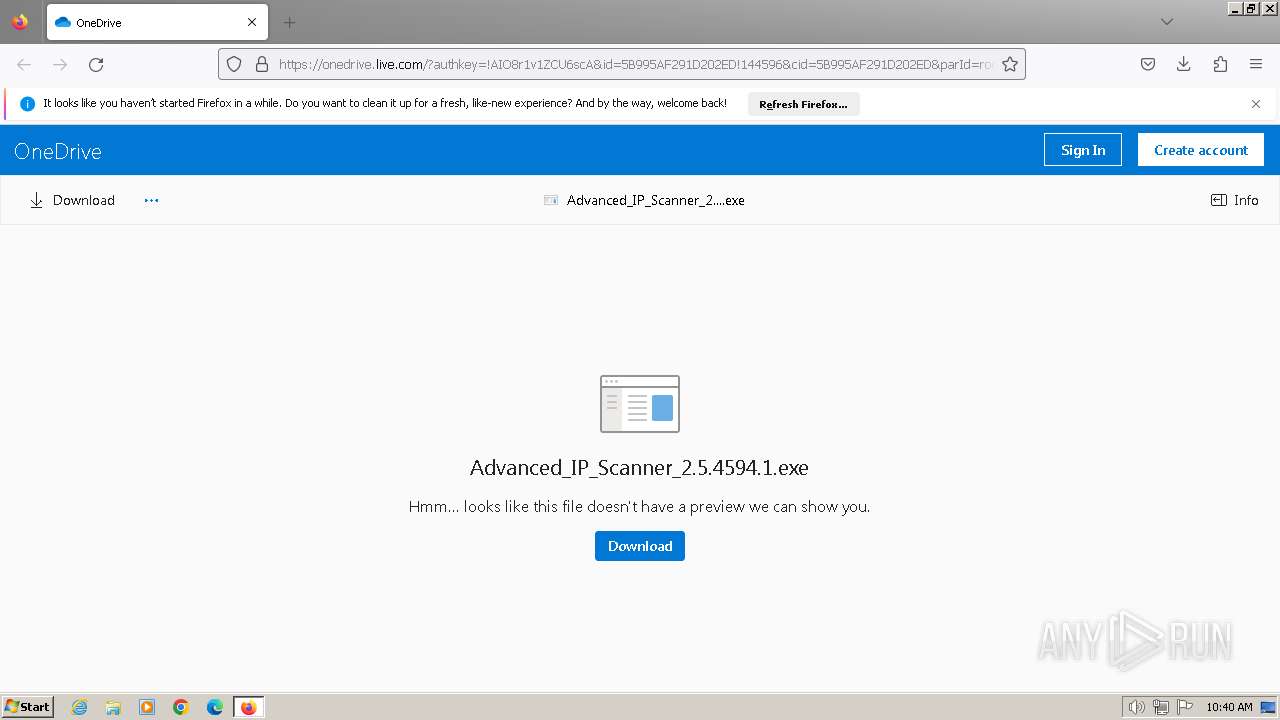The height and width of the screenshot is (720, 1280).
Task: Open the list all tabs dropdown
Action: [1166, 22]
